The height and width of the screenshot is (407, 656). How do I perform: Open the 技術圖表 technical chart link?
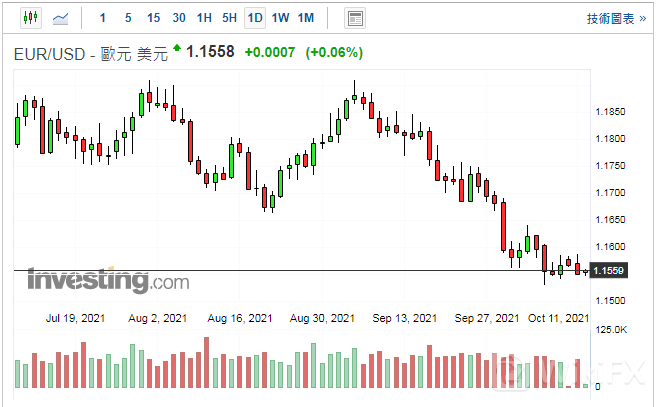609,18
